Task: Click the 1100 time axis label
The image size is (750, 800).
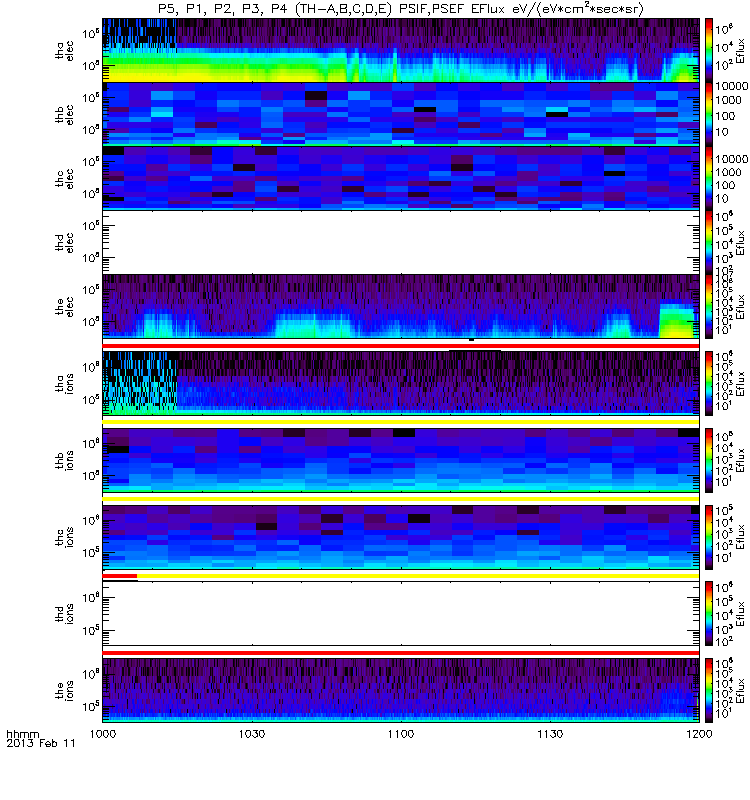Action: pyautogui.click(x=401, y=734)
